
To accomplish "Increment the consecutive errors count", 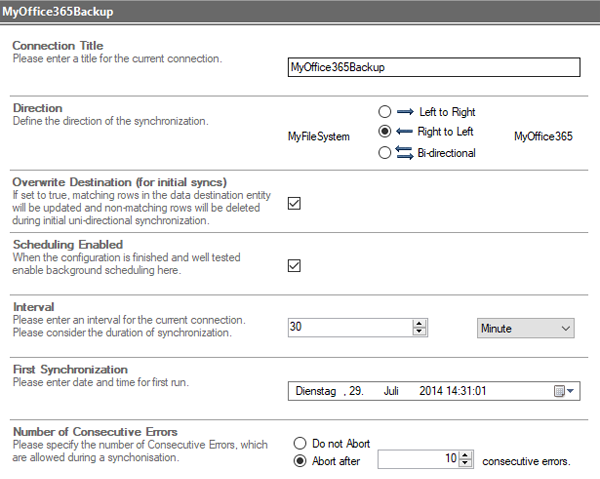I will [464, 455].
